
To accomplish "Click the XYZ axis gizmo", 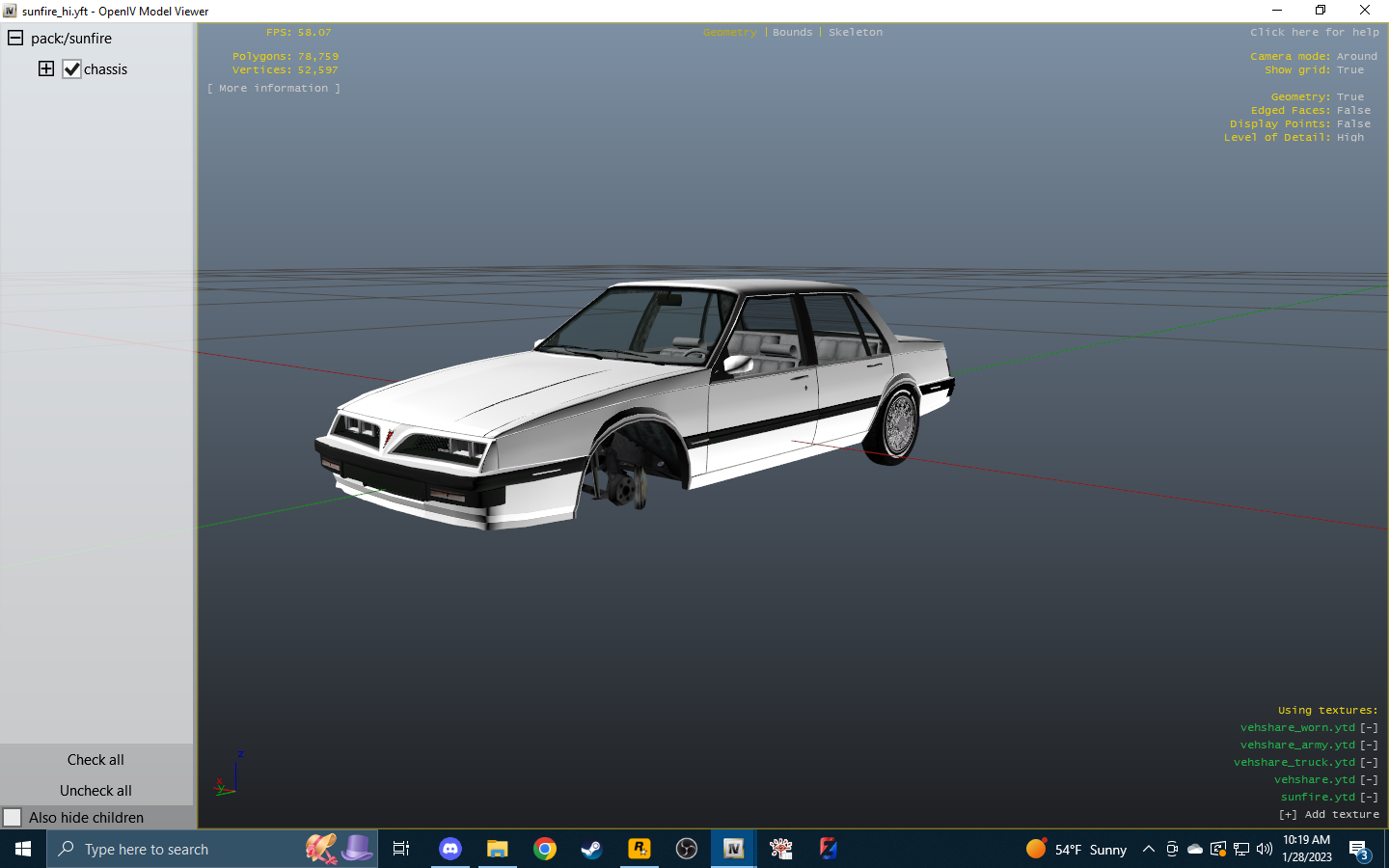I will pyautogui.click(x=228, y=774).
